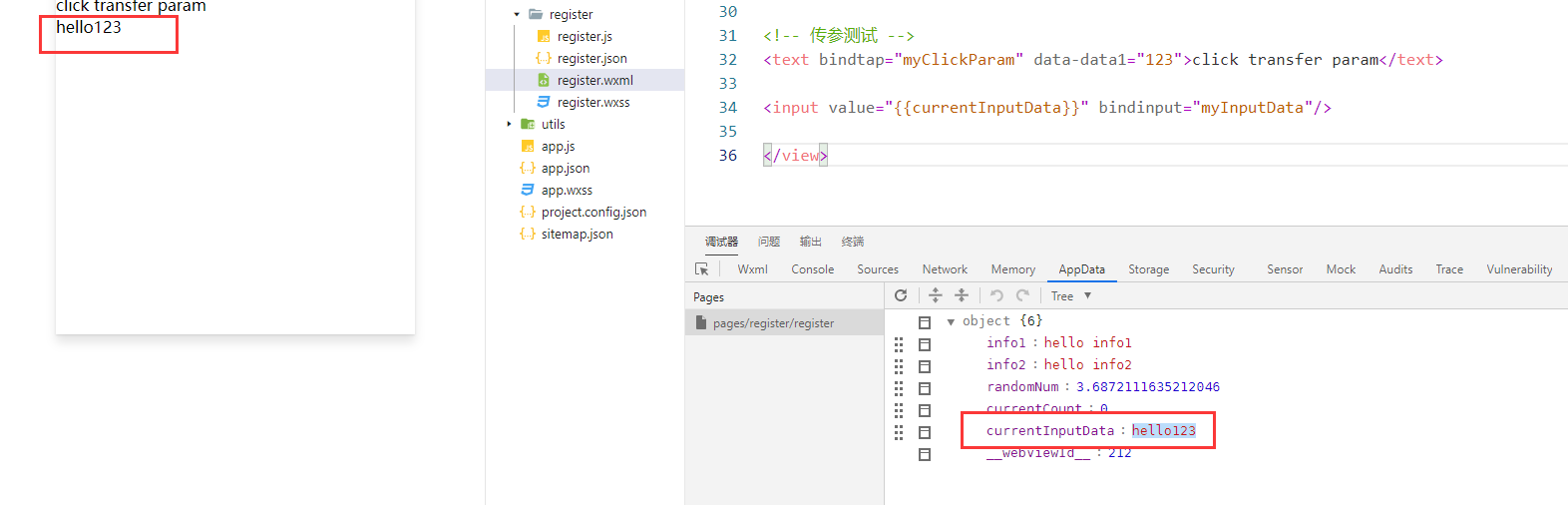This screenshot has height=505, width=1568.
Task: Open the Sources debugger tab
Action: (878, 269)
